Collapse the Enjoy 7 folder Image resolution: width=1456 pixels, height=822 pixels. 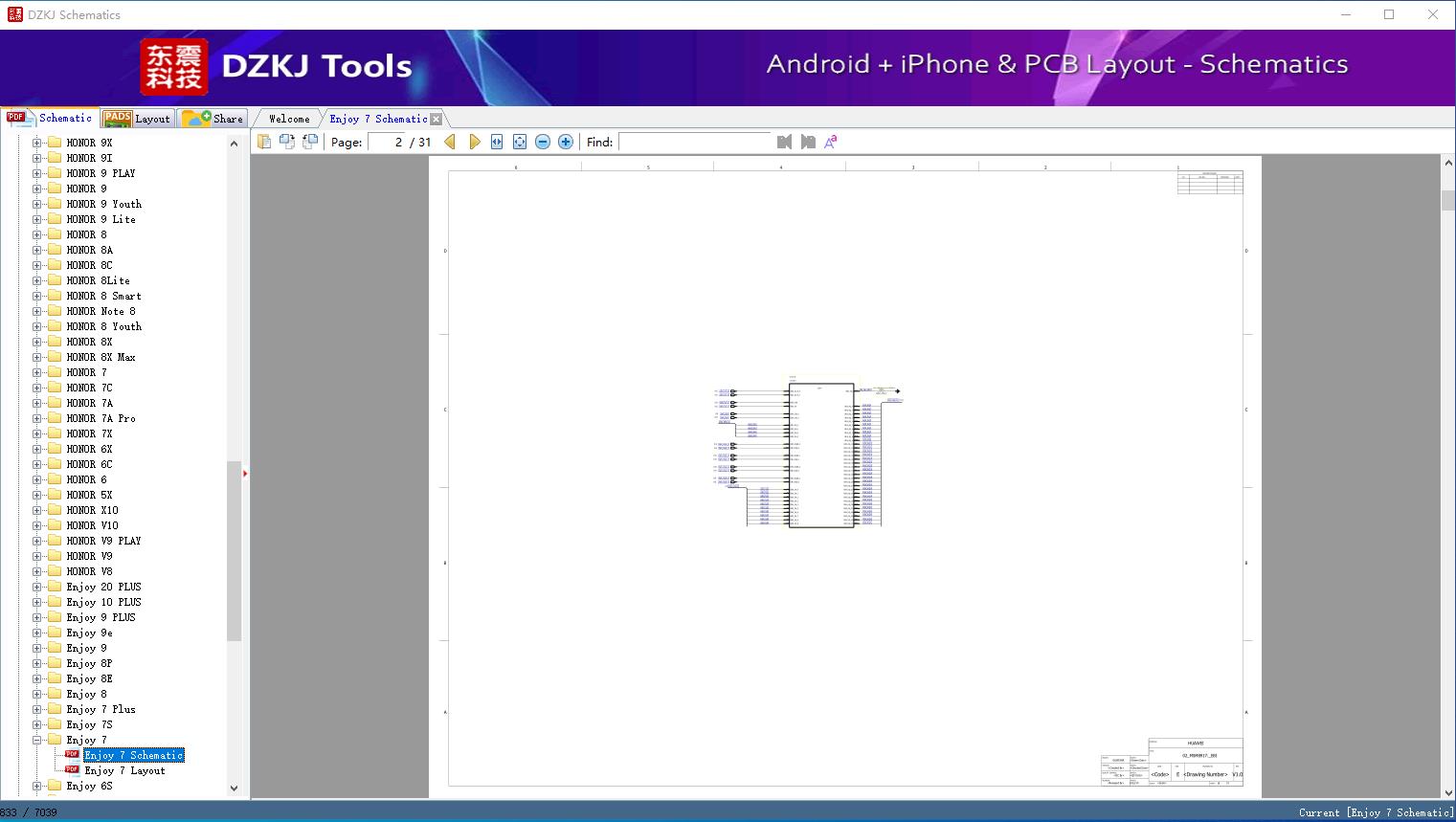[37, 740]
